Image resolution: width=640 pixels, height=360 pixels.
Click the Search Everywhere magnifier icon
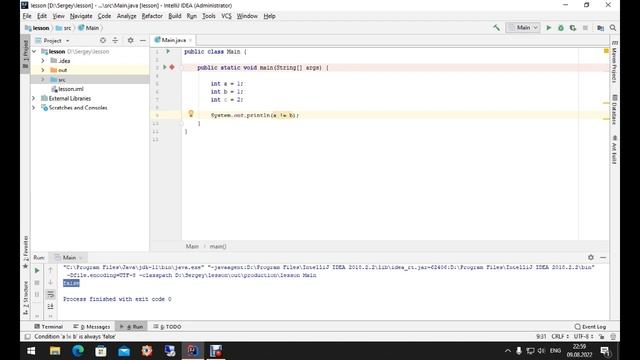(613, 28)
